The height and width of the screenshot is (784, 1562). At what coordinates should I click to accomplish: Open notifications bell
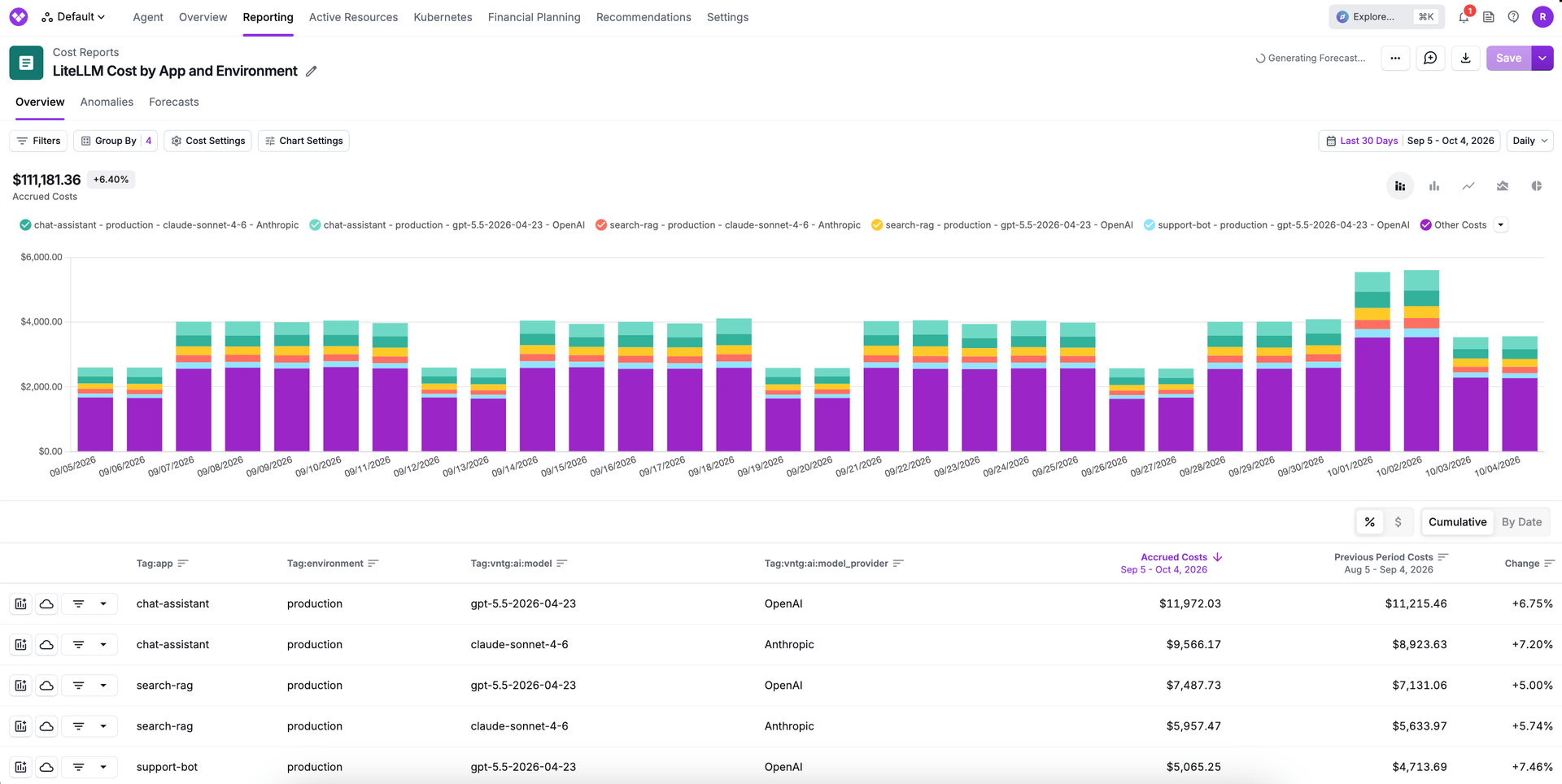[x=1464, y=17]
